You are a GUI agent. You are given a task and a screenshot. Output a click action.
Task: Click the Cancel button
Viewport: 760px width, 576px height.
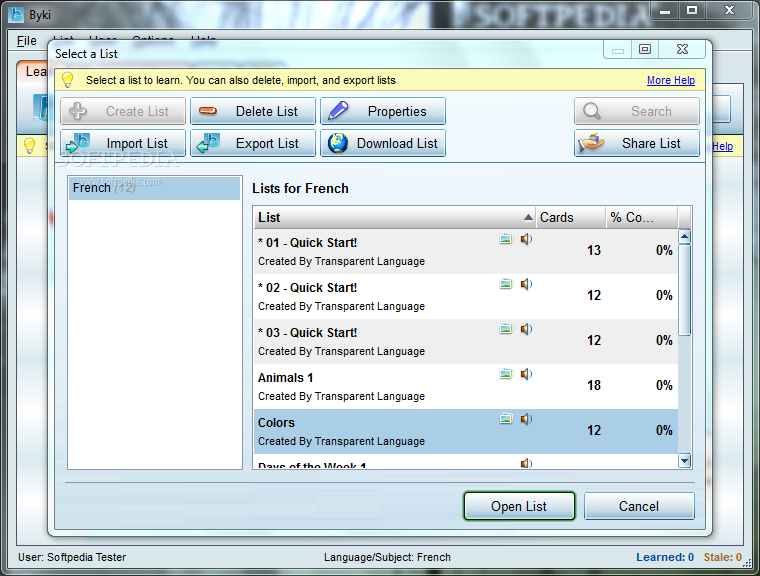pos(639,506)
